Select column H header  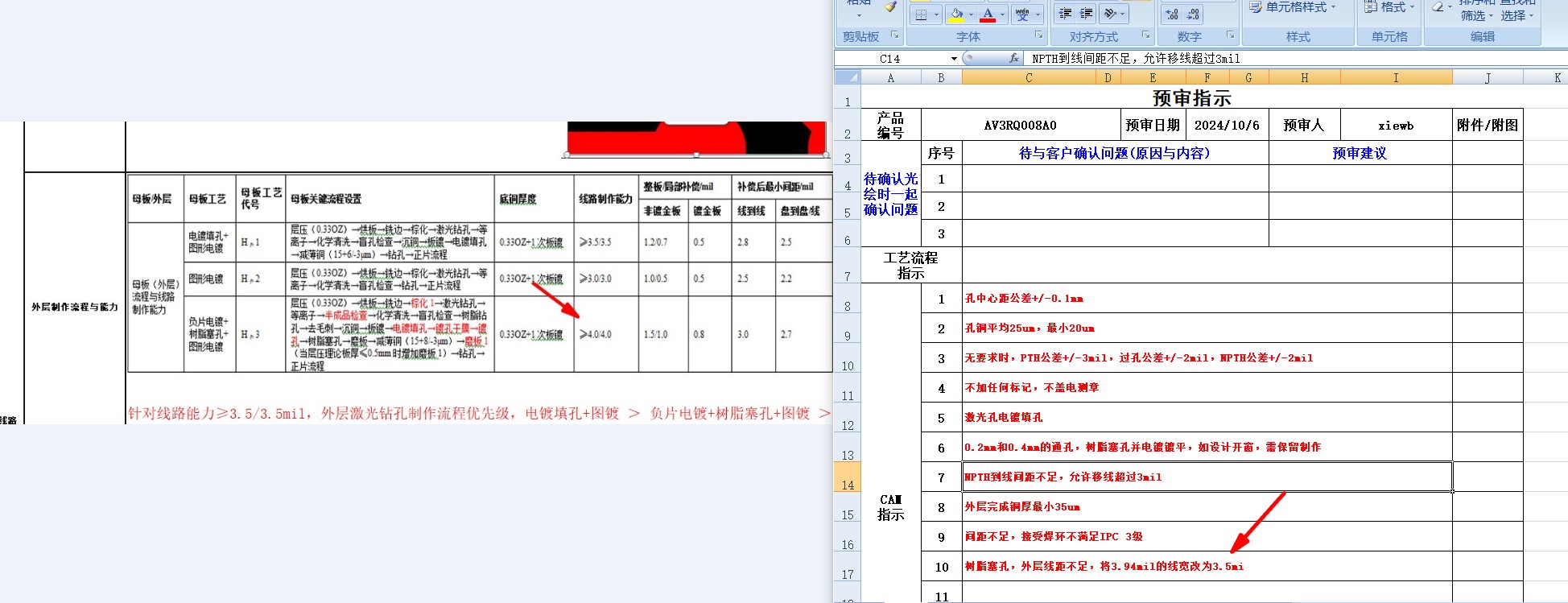pos(1304,77)
